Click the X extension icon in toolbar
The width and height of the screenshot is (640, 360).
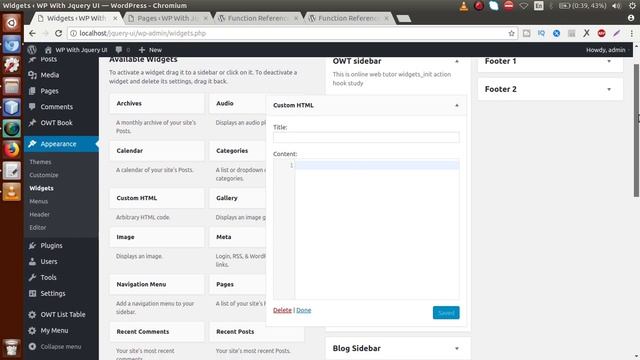[587, 33]
